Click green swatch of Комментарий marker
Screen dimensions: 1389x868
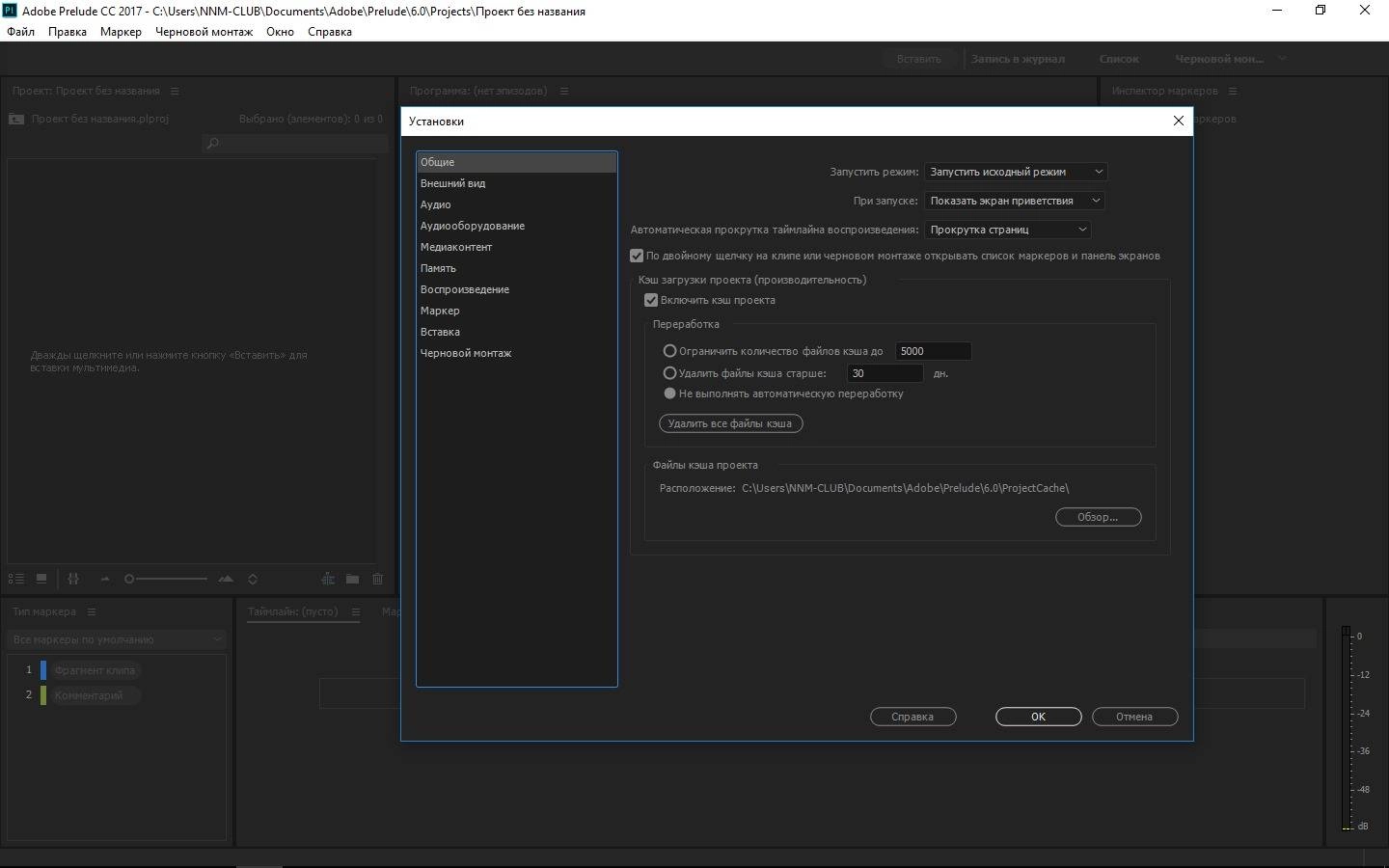click(x=43, y=695)
